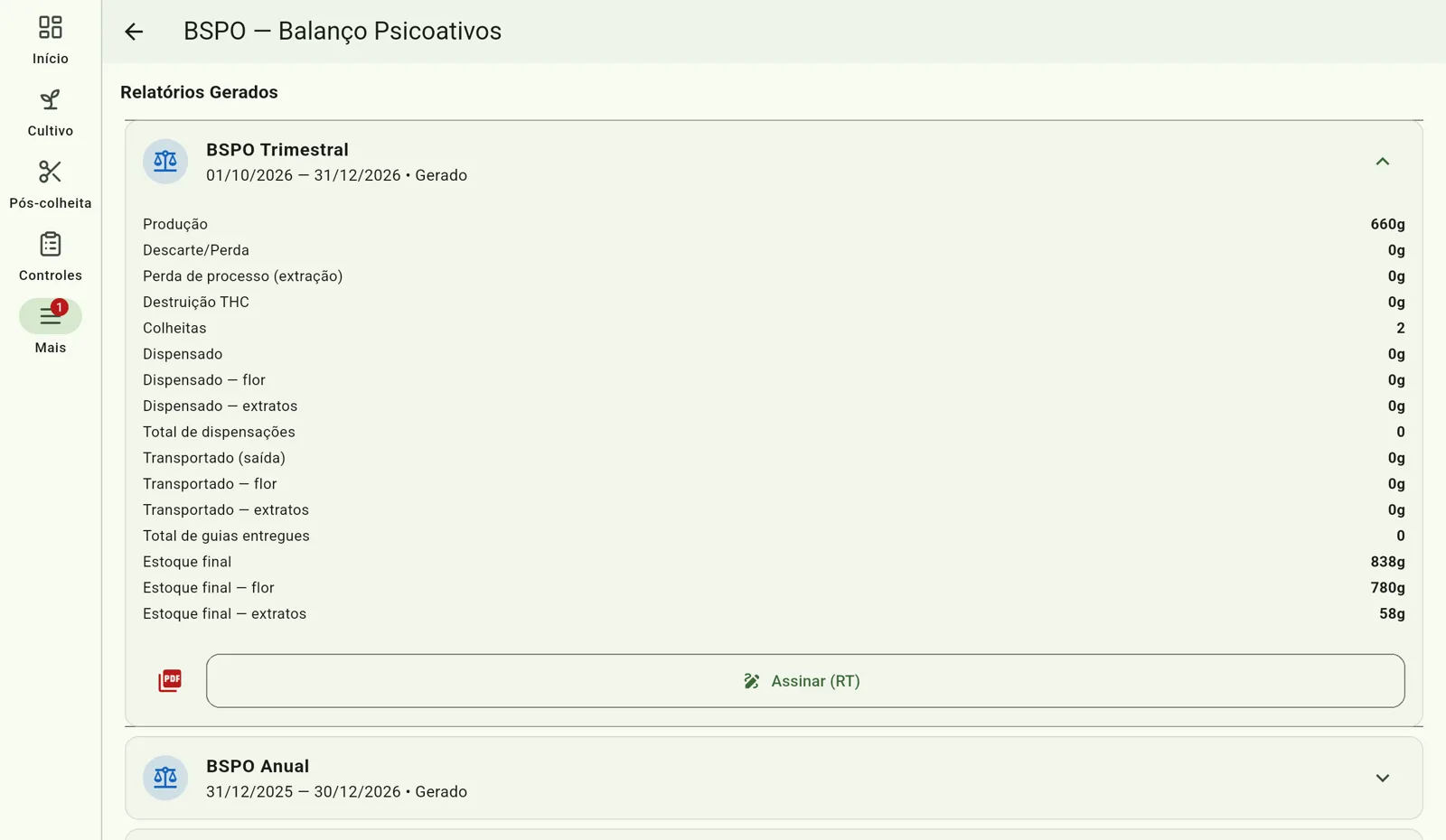Click the BSPO Trimestral scales icon
The image size is (1446, 840).
coord(165,162)
